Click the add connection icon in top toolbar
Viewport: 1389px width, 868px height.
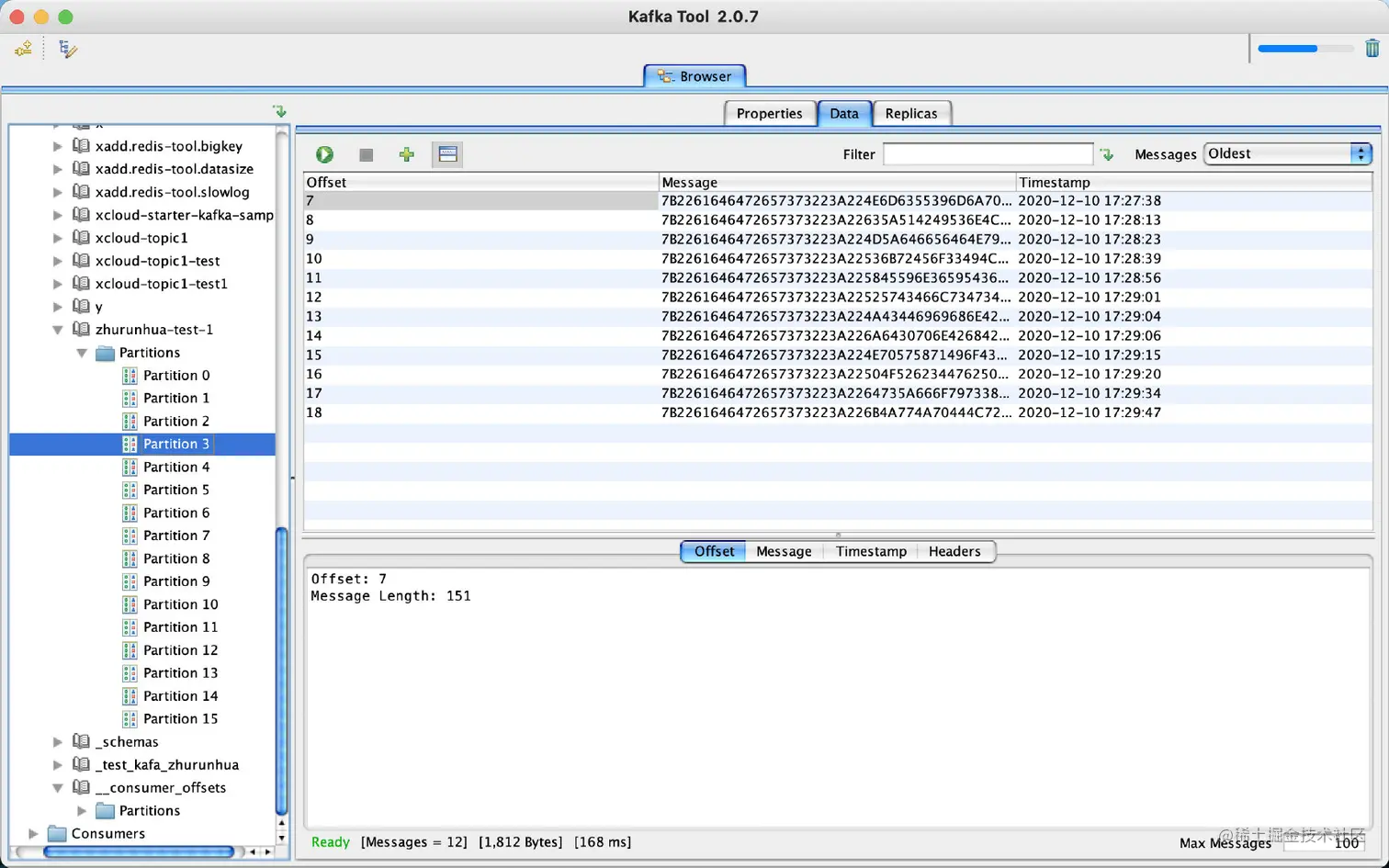(23, 49)
